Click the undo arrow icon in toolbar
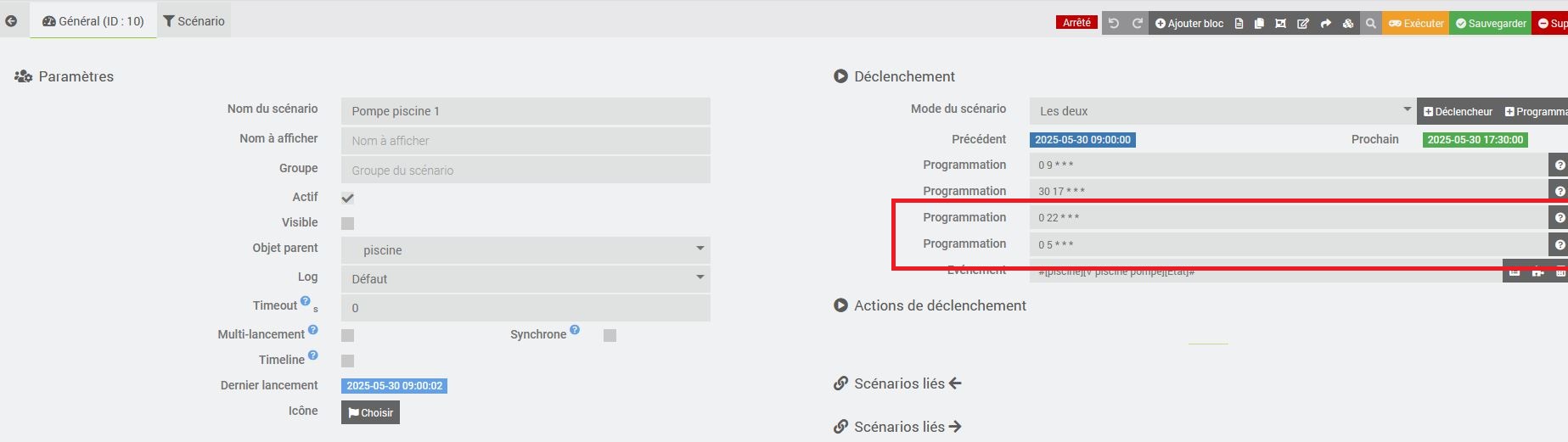Image resolution: width=1568 pixels, height=442 pixels. coord(1114,23)
